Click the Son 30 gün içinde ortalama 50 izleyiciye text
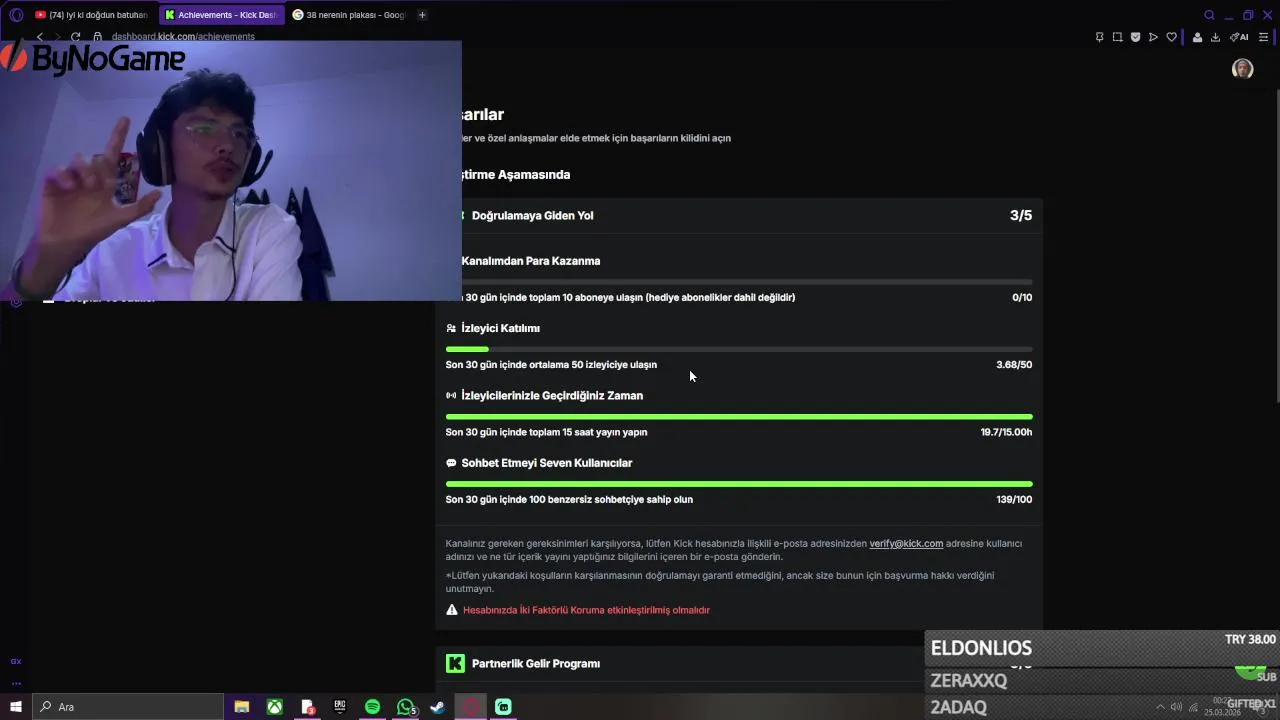 551,365
